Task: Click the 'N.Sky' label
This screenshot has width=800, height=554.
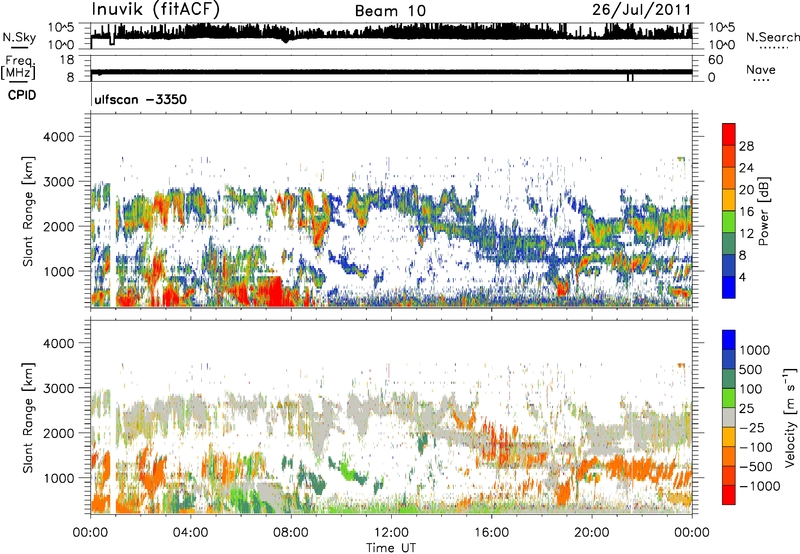Action: click(19, 37)
